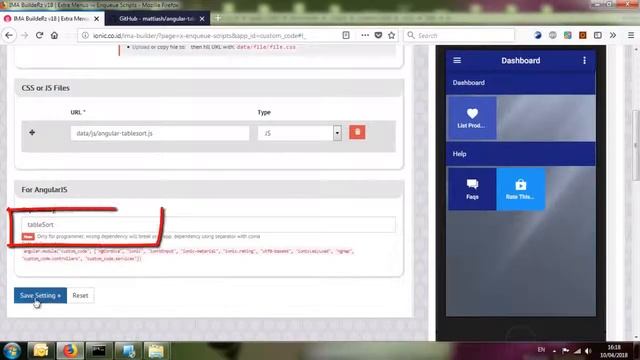
Task: Toggle reader view in address bar
Action: (346, 35)
